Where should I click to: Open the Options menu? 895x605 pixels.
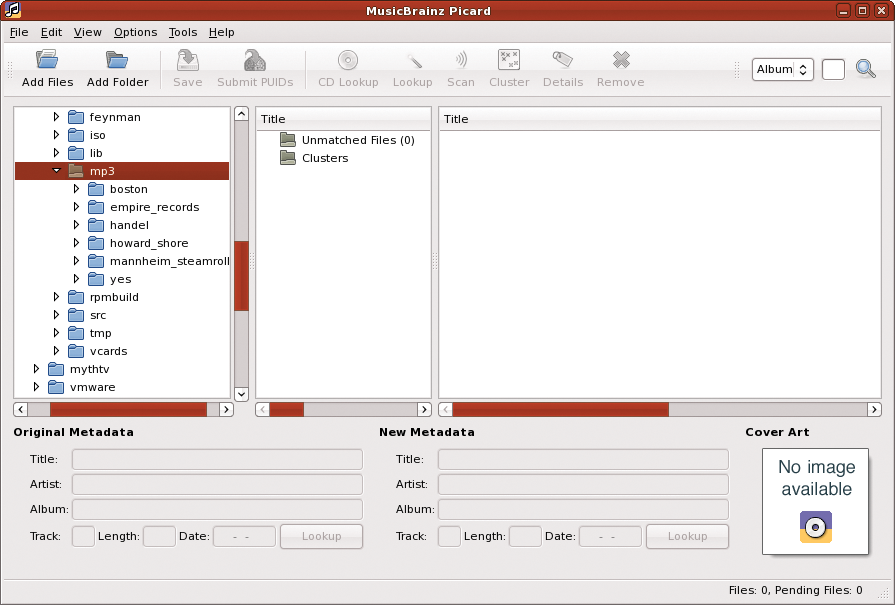(x=135, y=33)
